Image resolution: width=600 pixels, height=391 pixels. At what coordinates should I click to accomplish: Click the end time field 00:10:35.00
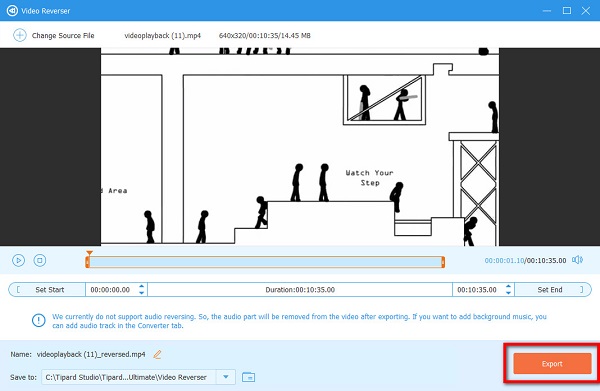tap(477, 290)
